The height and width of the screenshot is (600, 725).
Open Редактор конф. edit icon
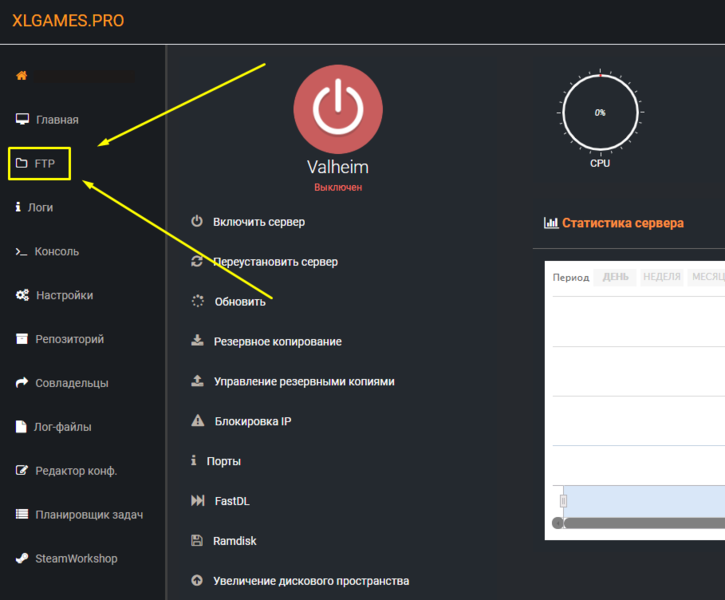[x=22, y=471]
